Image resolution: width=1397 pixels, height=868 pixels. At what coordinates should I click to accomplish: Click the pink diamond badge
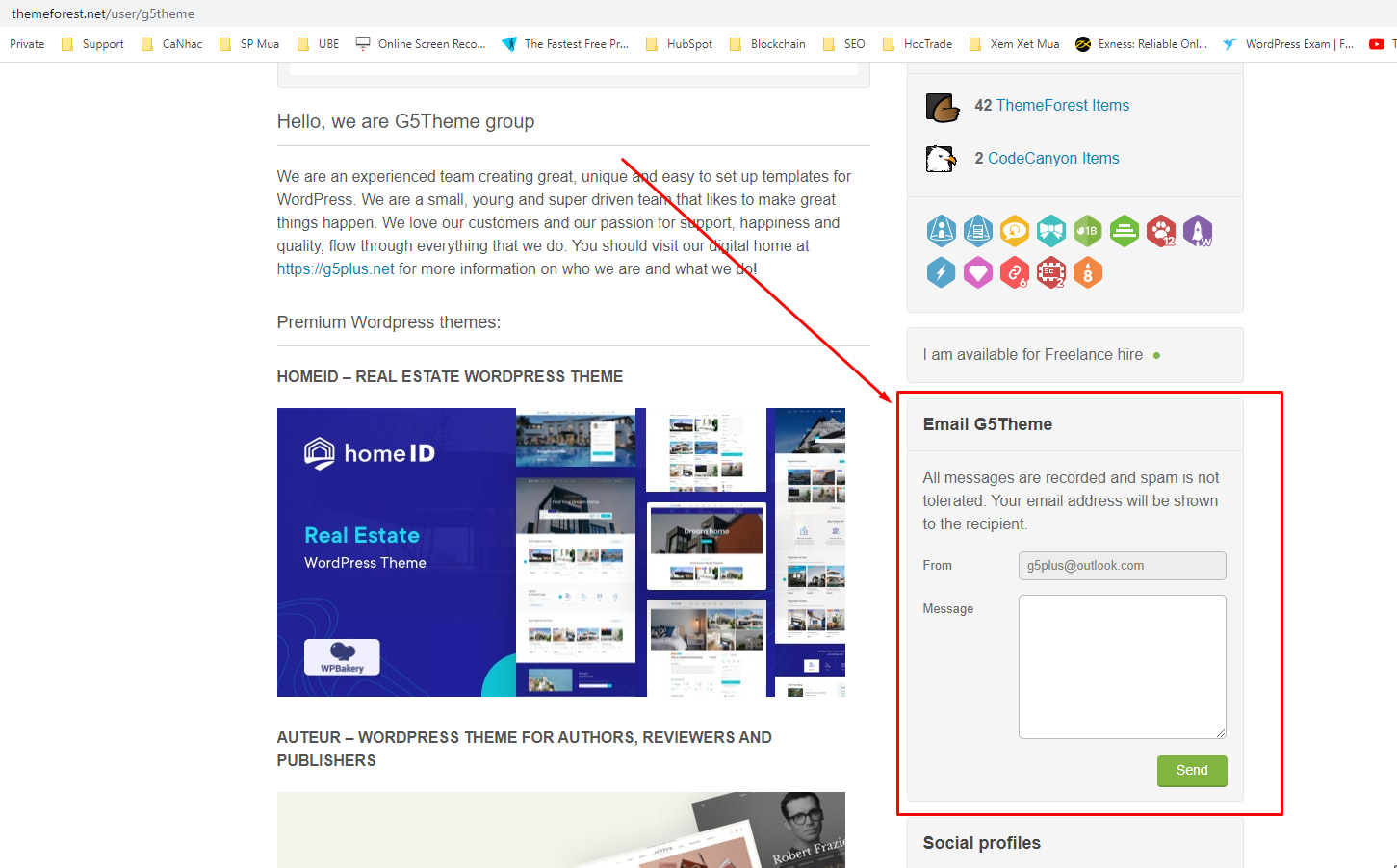click(x=978, y=272)
